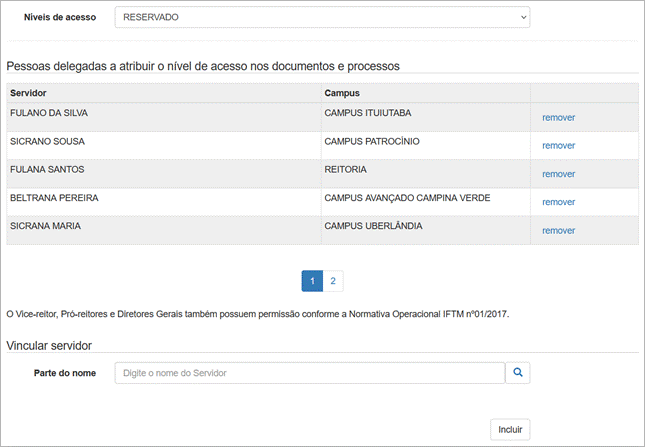Image resolution: width=645 pixels, height=447 pixels.
Task: Click the REITORIA campus cell
Action: tap(346, 170)
